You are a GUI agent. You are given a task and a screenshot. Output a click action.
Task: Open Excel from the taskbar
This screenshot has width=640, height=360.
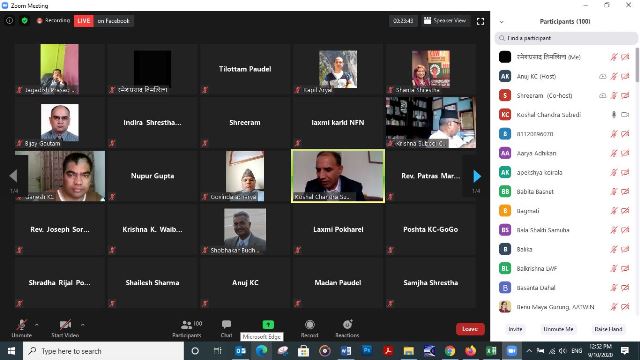click(491, 351)
